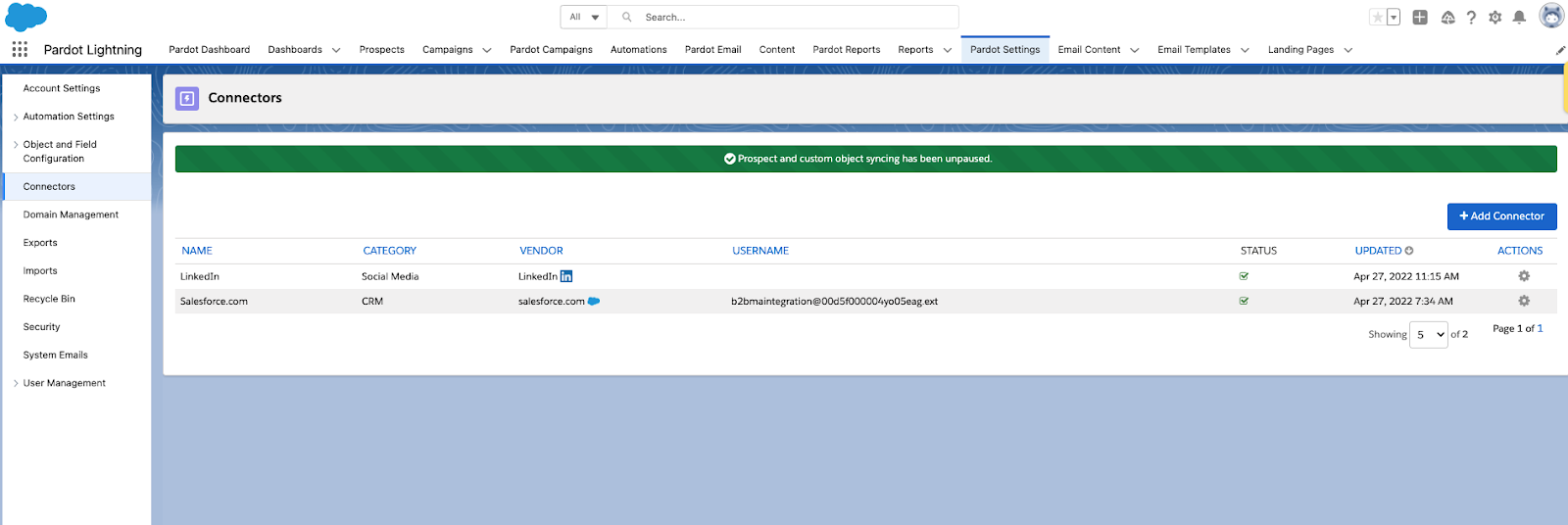Expand the Reports tab dropdown chevron
1568x525 pixels.
pos(948,50)
